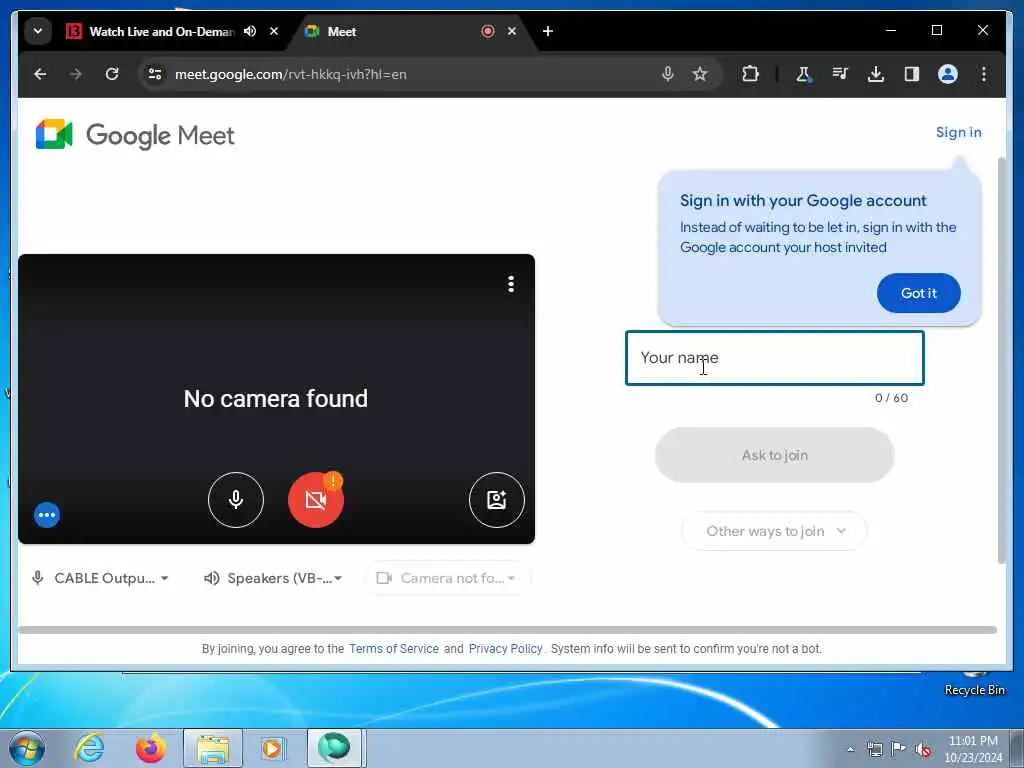Mute the microphone in the preview
The image size is (1024, 768).
tap(236, 500)
